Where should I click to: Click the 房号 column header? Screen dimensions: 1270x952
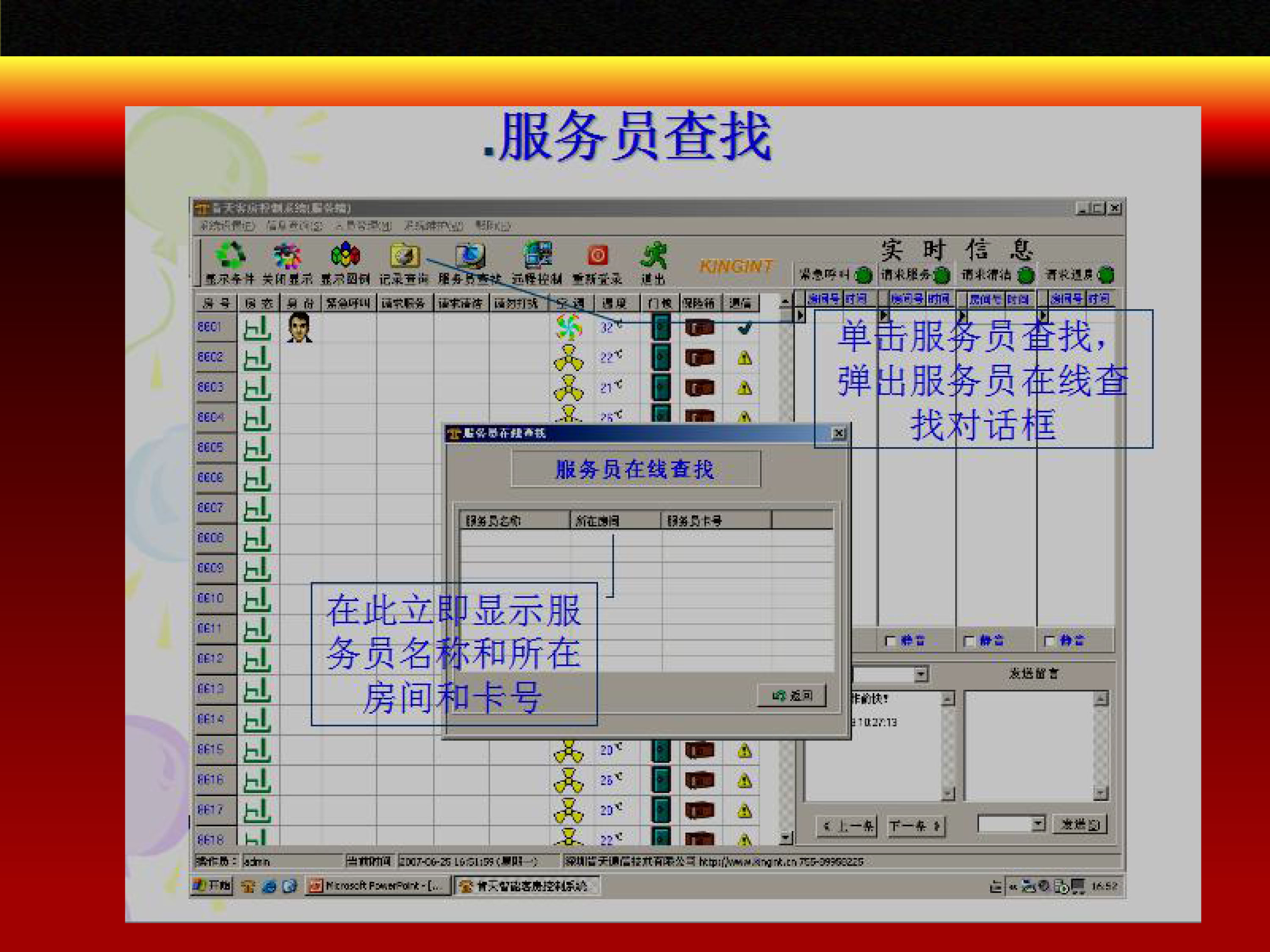tap(216, 303)
